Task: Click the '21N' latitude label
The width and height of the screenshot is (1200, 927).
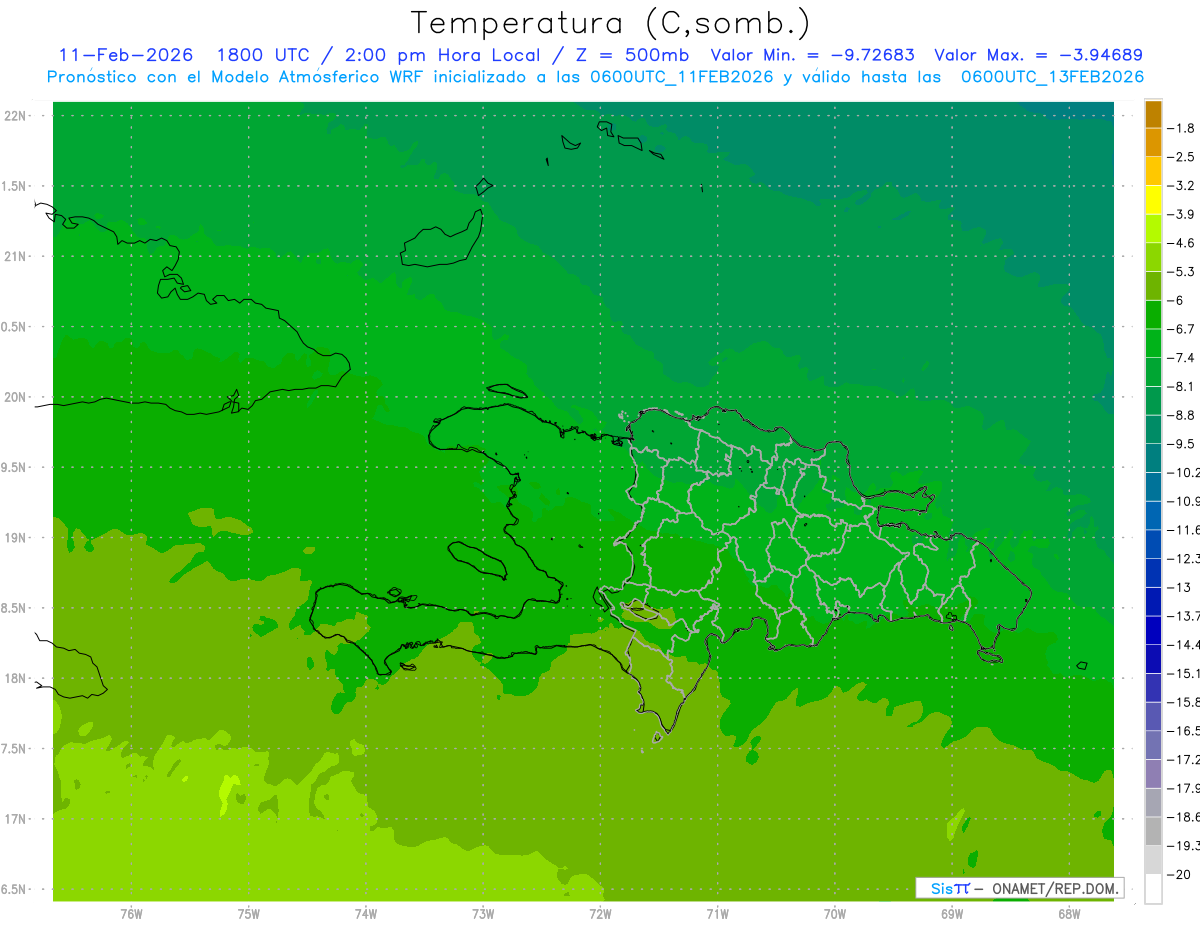Action: [x=16, y=256]
